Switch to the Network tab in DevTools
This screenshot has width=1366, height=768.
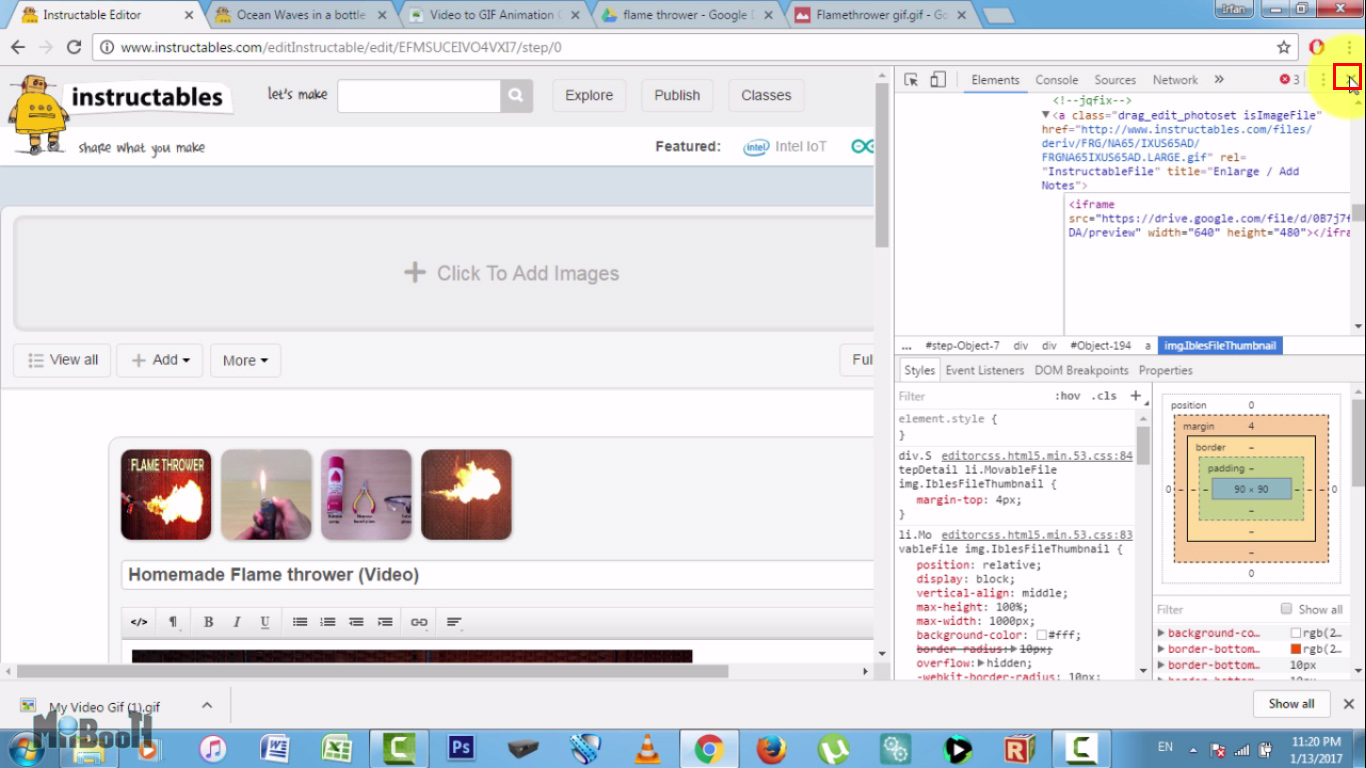click(1175, 80)
